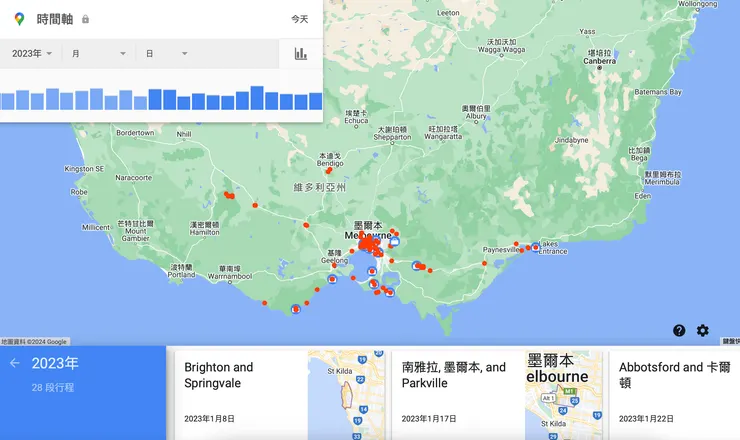Click the 今天 button
Screen dimensions: 740x440
[x=299, y=19]
